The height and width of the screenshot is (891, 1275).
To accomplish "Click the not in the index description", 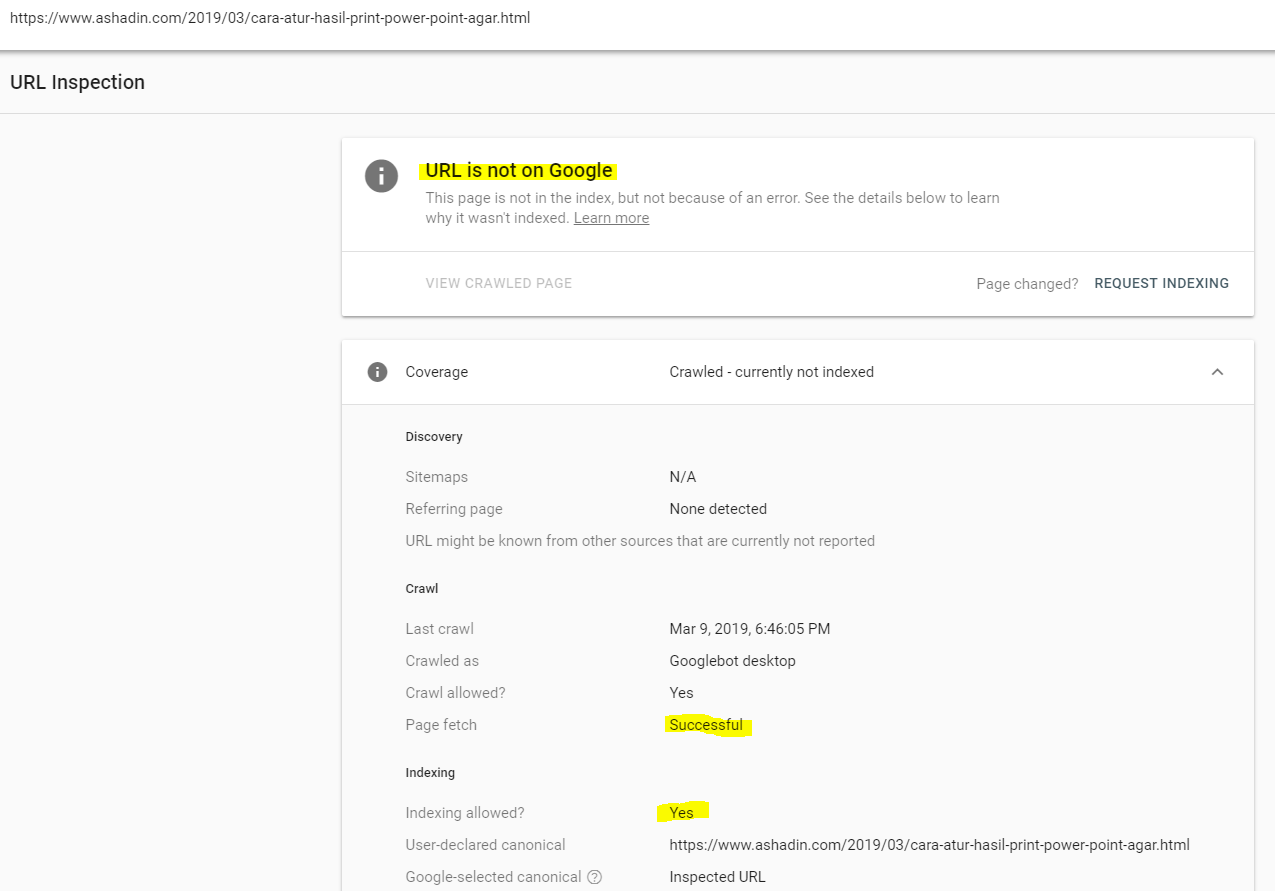I will 712,208.
